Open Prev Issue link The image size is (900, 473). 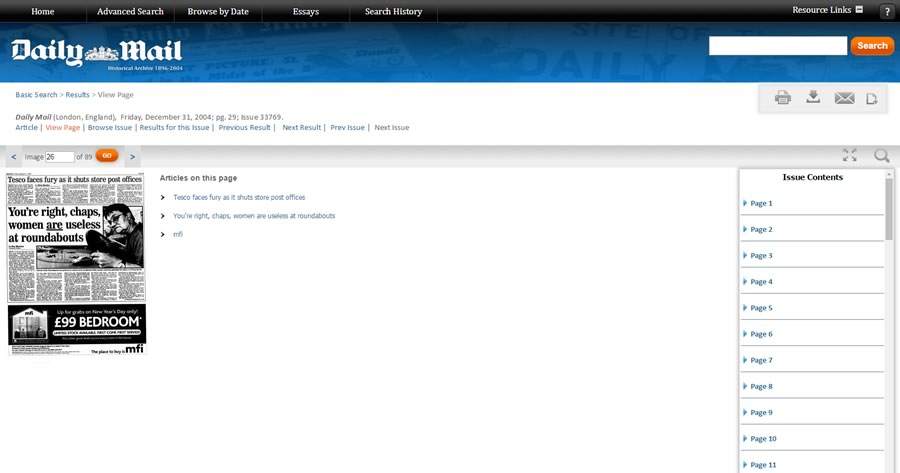pyautogui.click(x=347, y=127)
